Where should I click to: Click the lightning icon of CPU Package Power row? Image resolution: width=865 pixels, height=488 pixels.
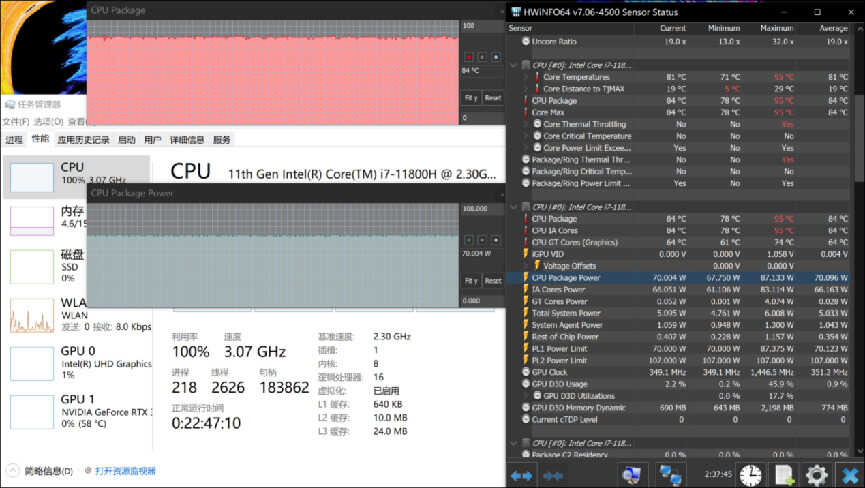point(526,277)
